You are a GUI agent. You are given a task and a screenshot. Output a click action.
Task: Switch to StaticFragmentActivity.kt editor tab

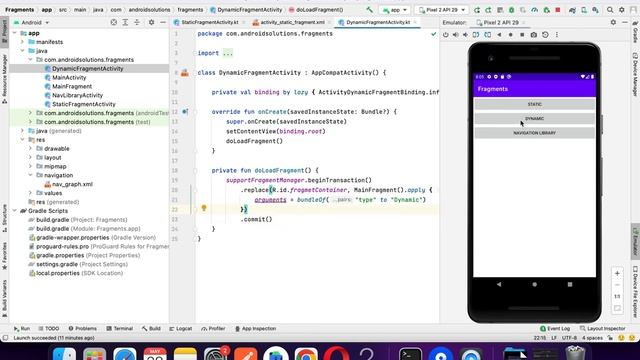coord(209,22)
